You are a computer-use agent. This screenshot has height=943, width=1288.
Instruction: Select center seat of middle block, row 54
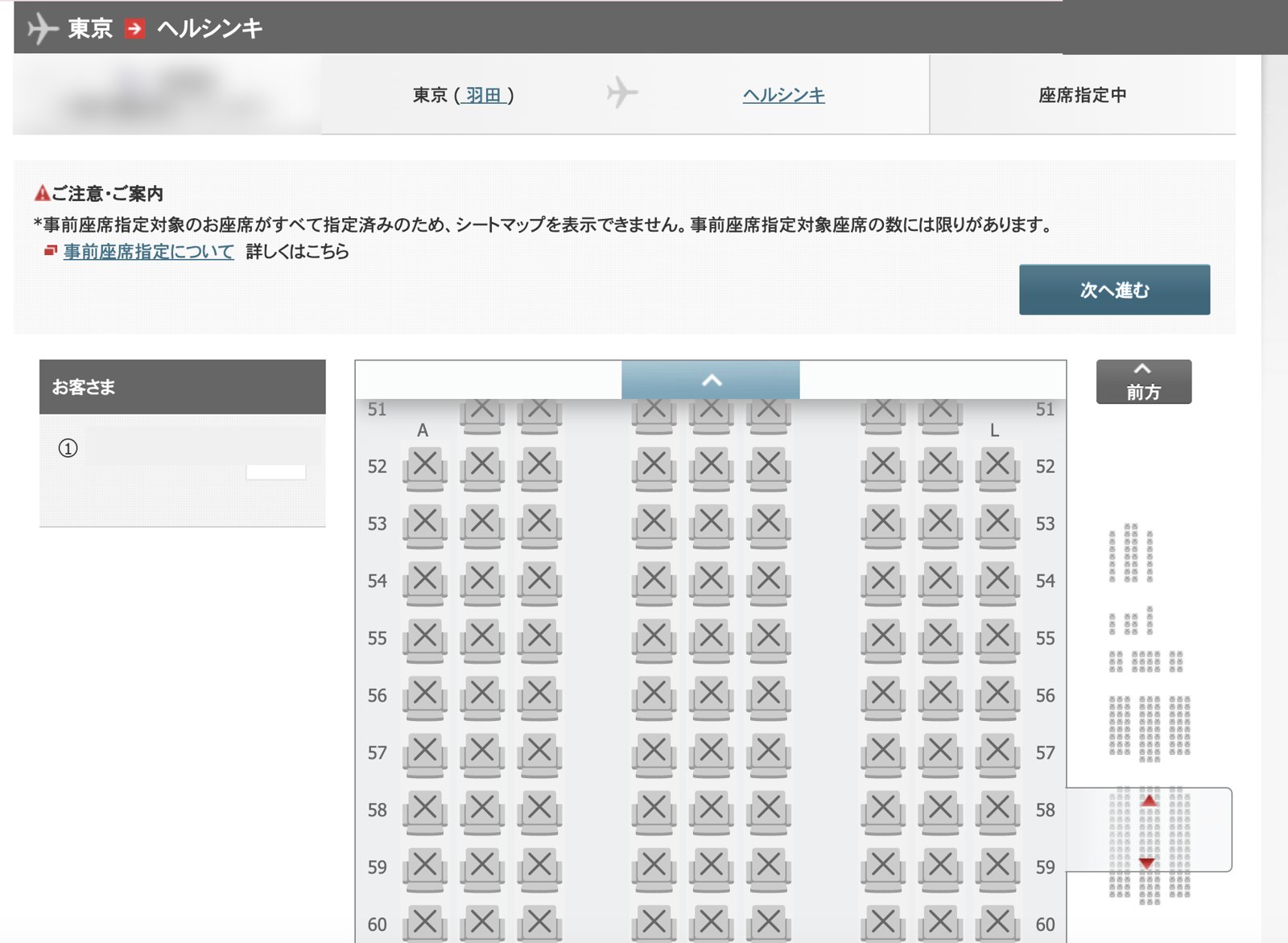[711, 583]
